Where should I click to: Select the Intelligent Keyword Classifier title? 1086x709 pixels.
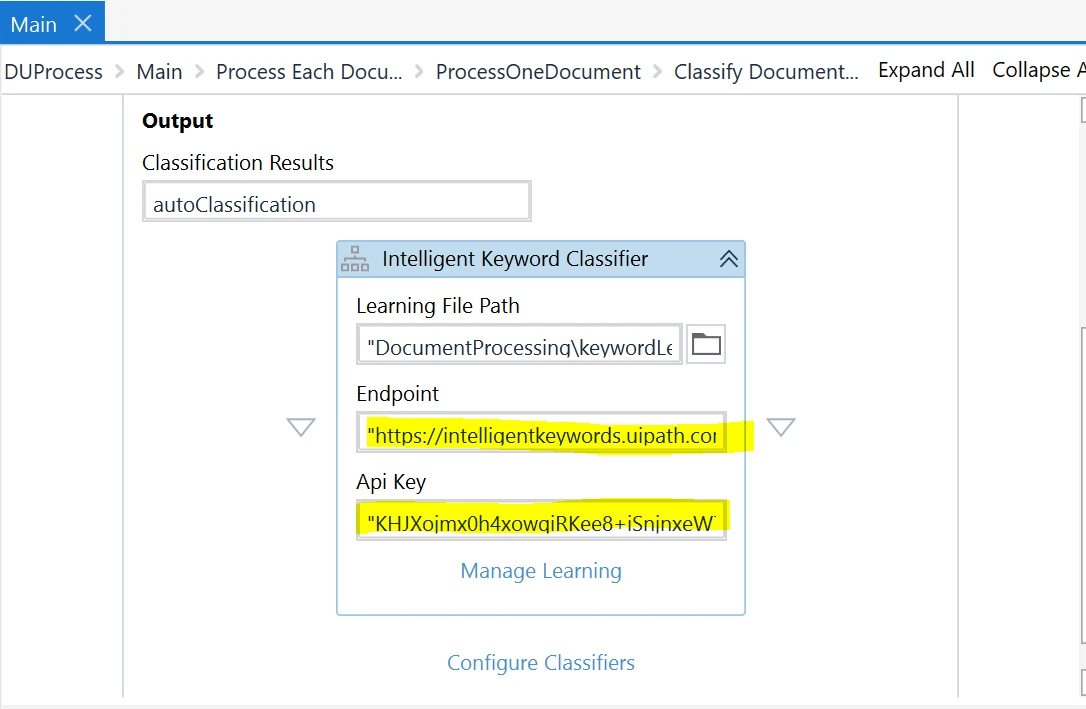pos(515,258)
